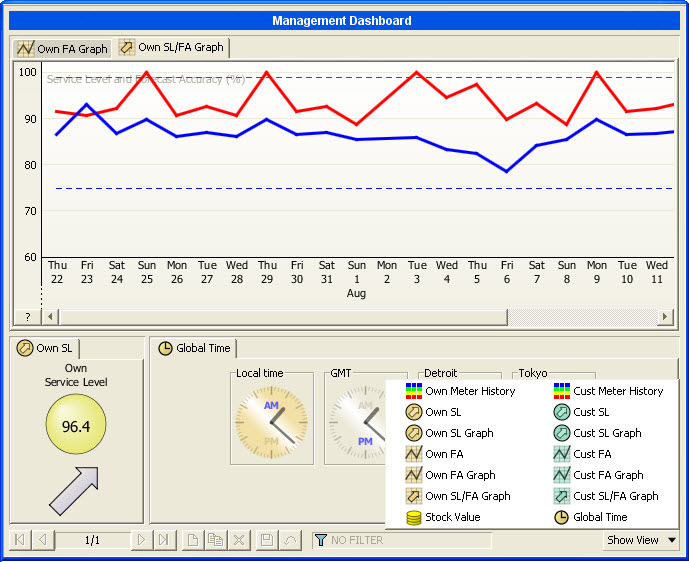Switch to the Own FA Graph tab

tap(62, 48)
